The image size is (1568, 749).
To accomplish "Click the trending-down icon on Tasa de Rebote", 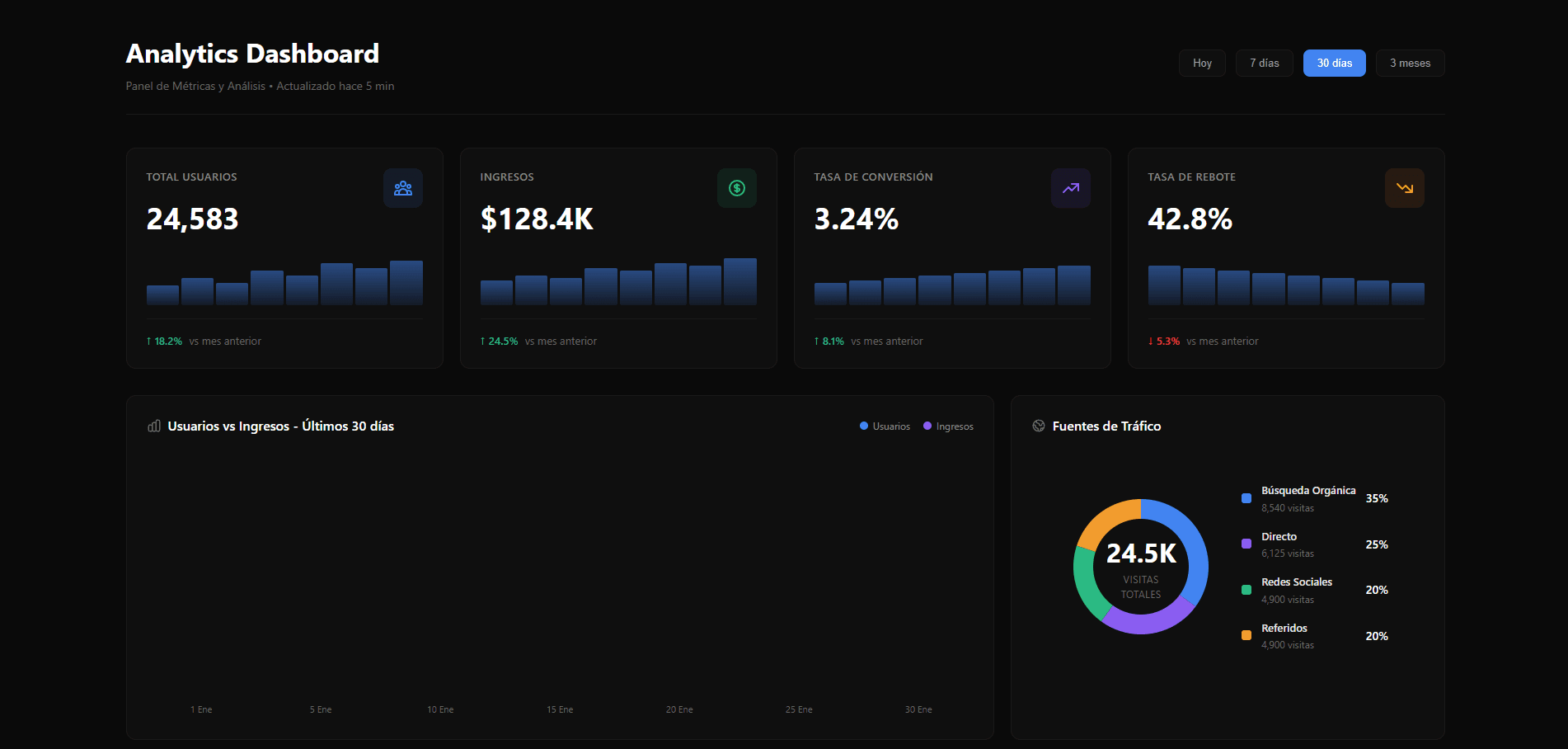I will click(1404, 187).
